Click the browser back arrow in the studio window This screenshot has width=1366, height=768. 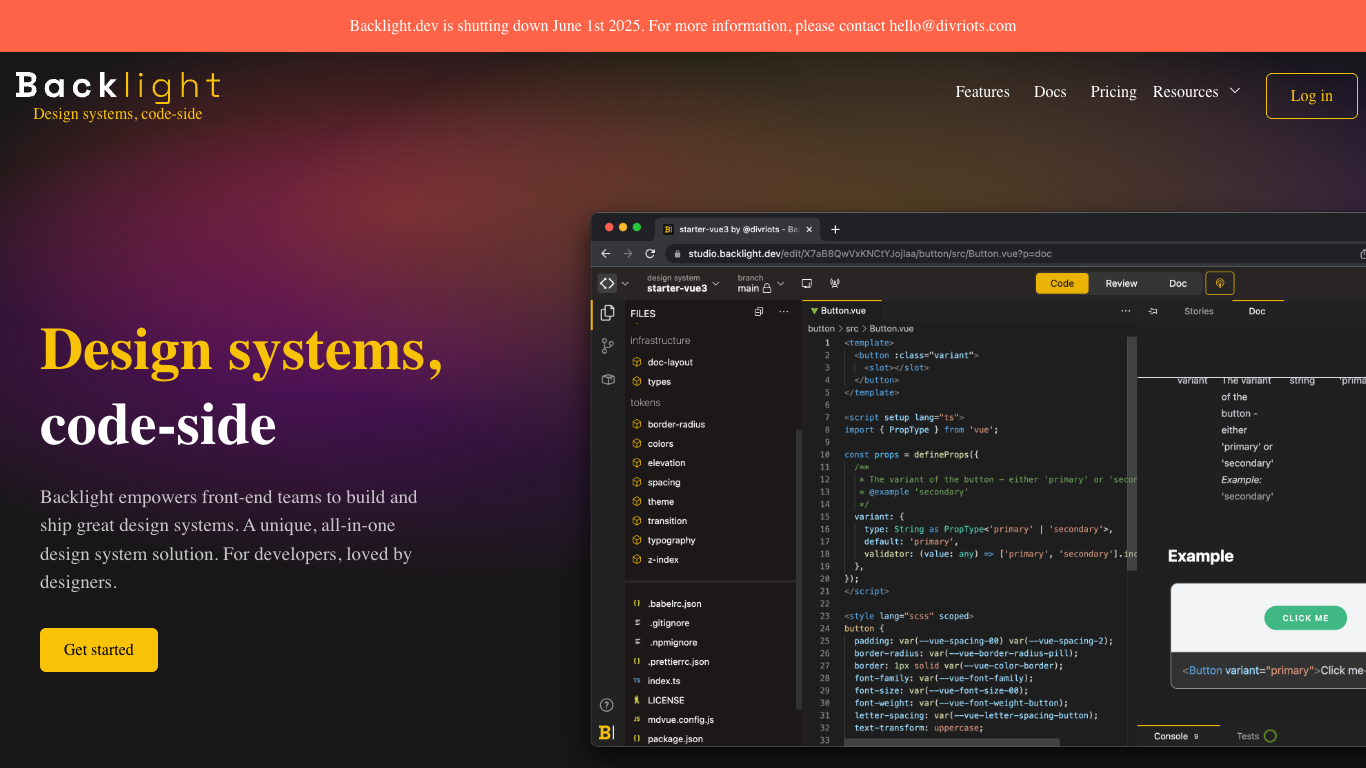tap(605, 254)
